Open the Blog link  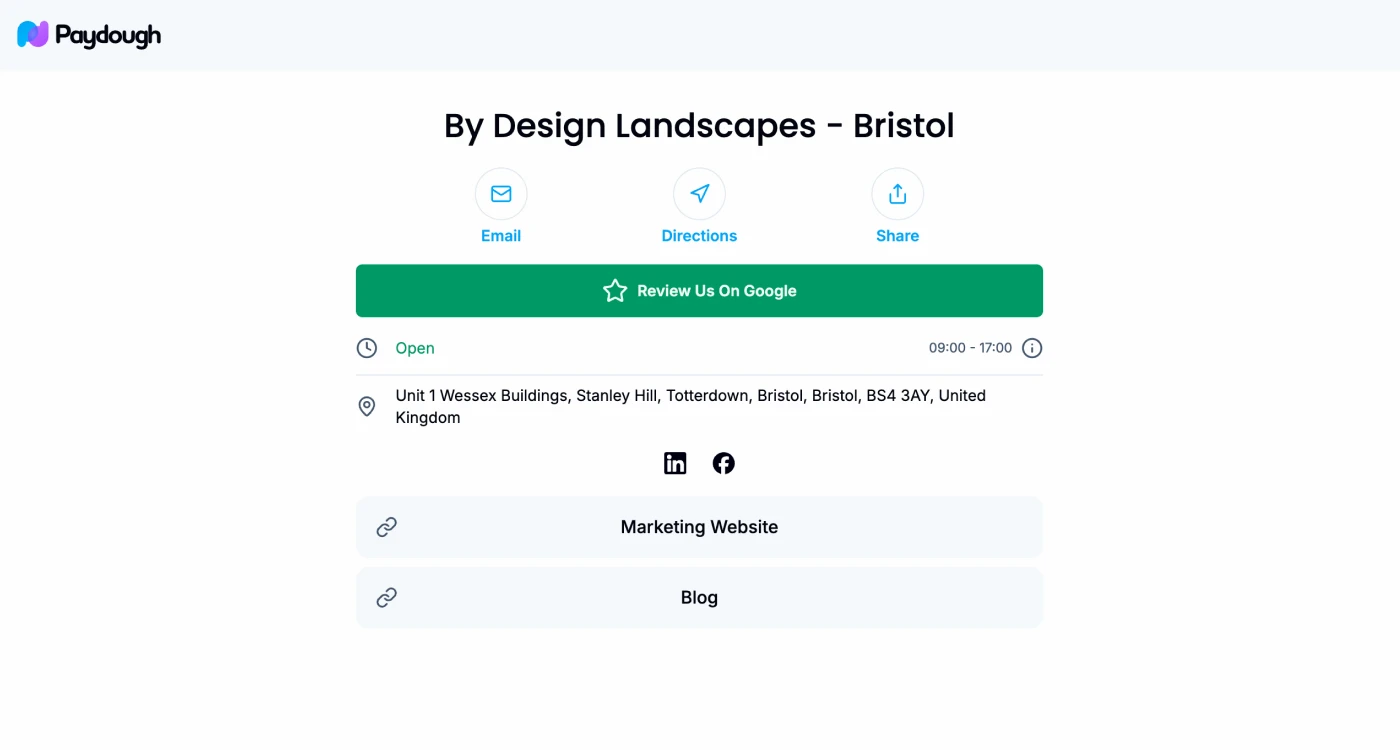(x=699, y=598)
